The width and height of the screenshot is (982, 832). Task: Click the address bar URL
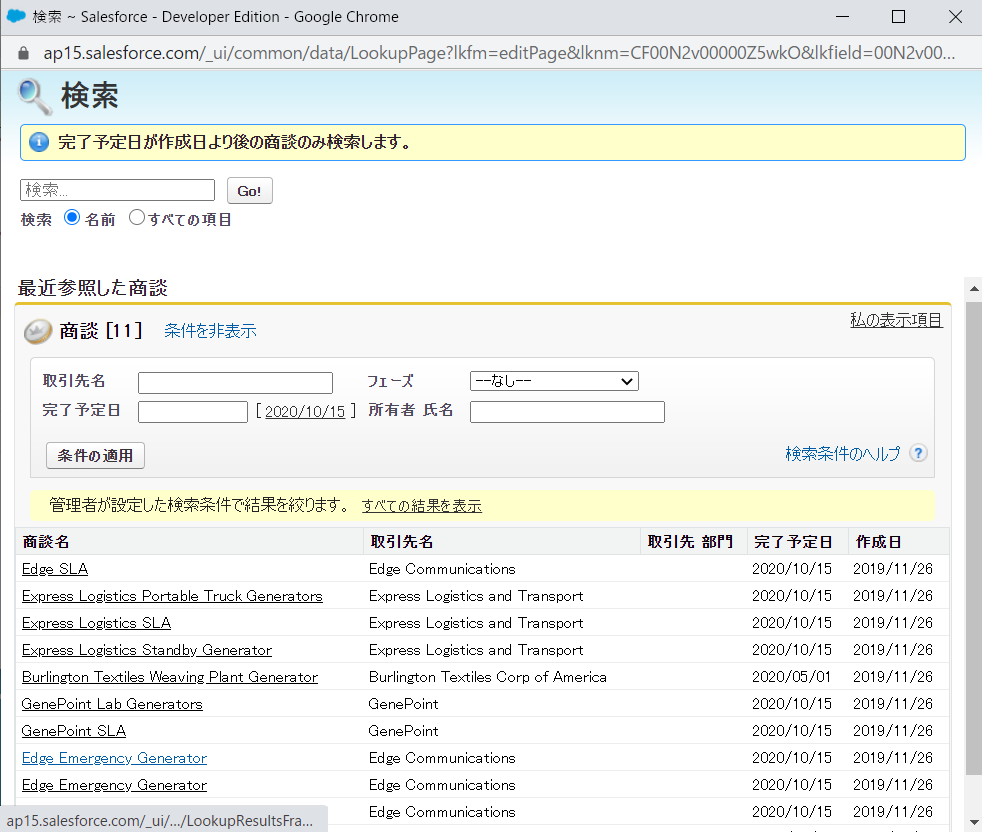tap(499, 53)
